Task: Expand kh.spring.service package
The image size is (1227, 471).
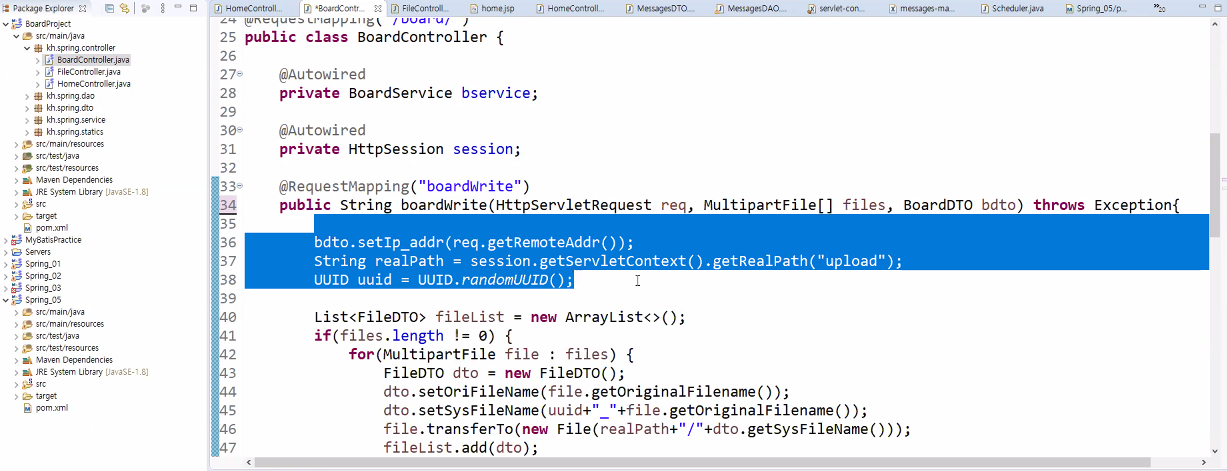Action: click(x=27, y=120)
